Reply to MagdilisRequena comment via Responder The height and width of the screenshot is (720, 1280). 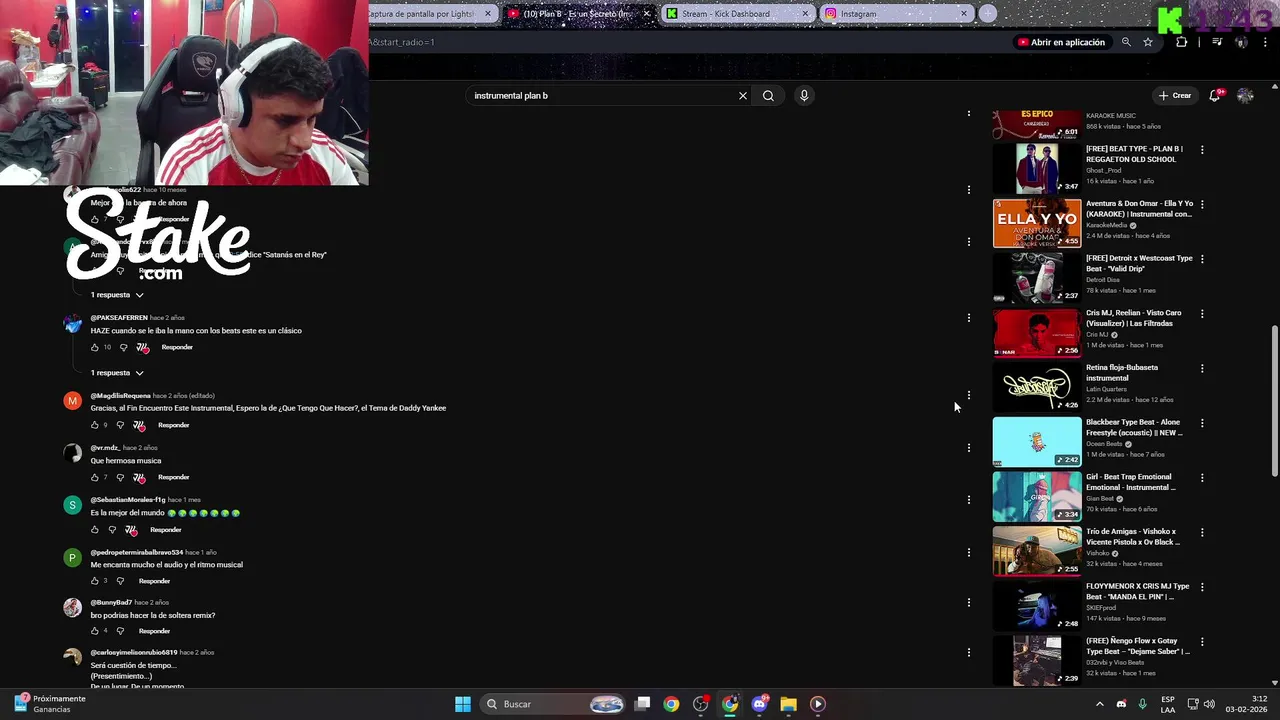coord(173,425)
